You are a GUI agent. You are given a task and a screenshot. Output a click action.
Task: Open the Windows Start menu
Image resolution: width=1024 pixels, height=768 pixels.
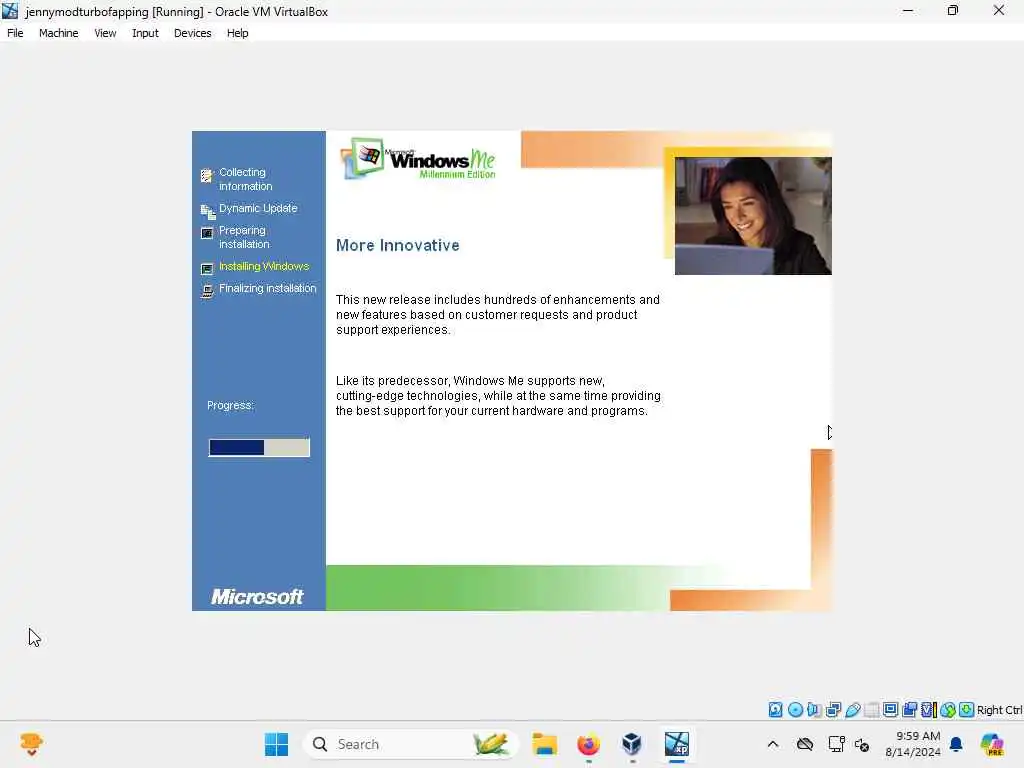pos(276,744)
